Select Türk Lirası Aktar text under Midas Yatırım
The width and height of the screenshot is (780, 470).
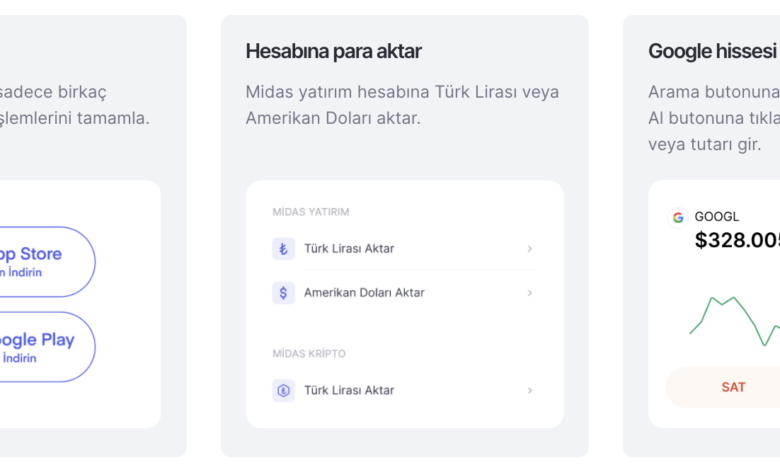(349, 249)
